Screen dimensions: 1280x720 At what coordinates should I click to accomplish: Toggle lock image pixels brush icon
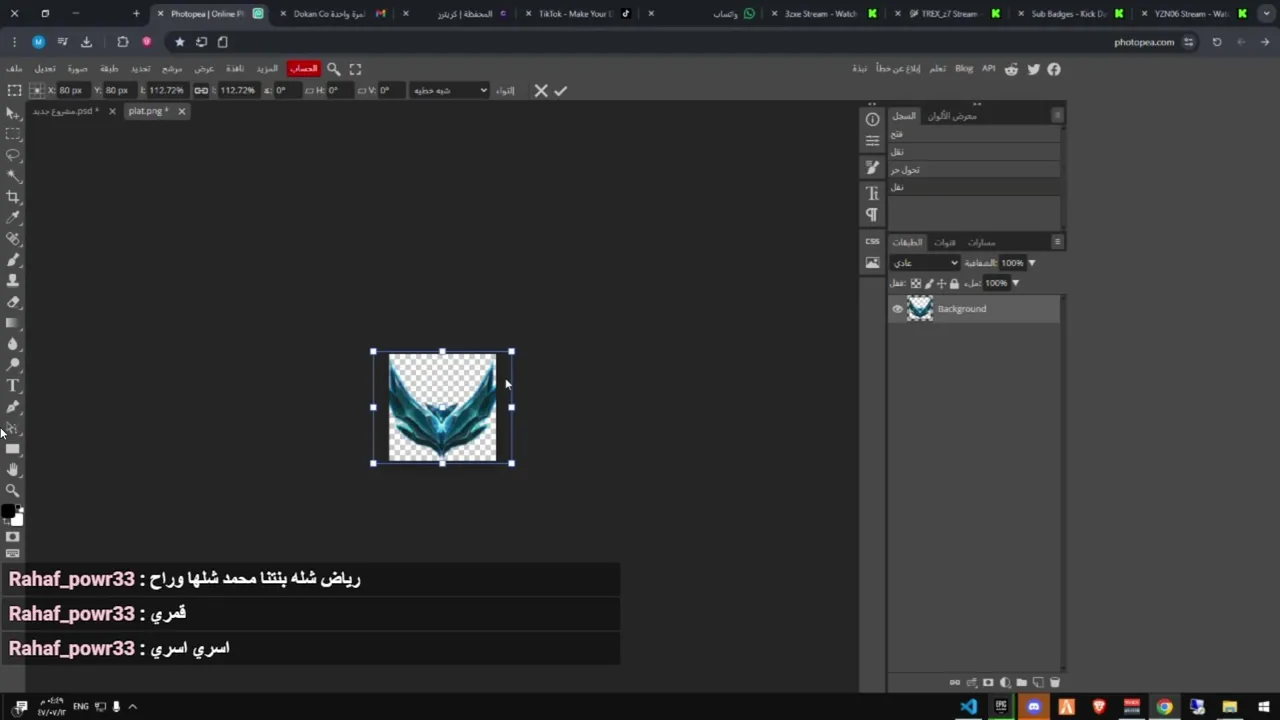coord(928,283)
